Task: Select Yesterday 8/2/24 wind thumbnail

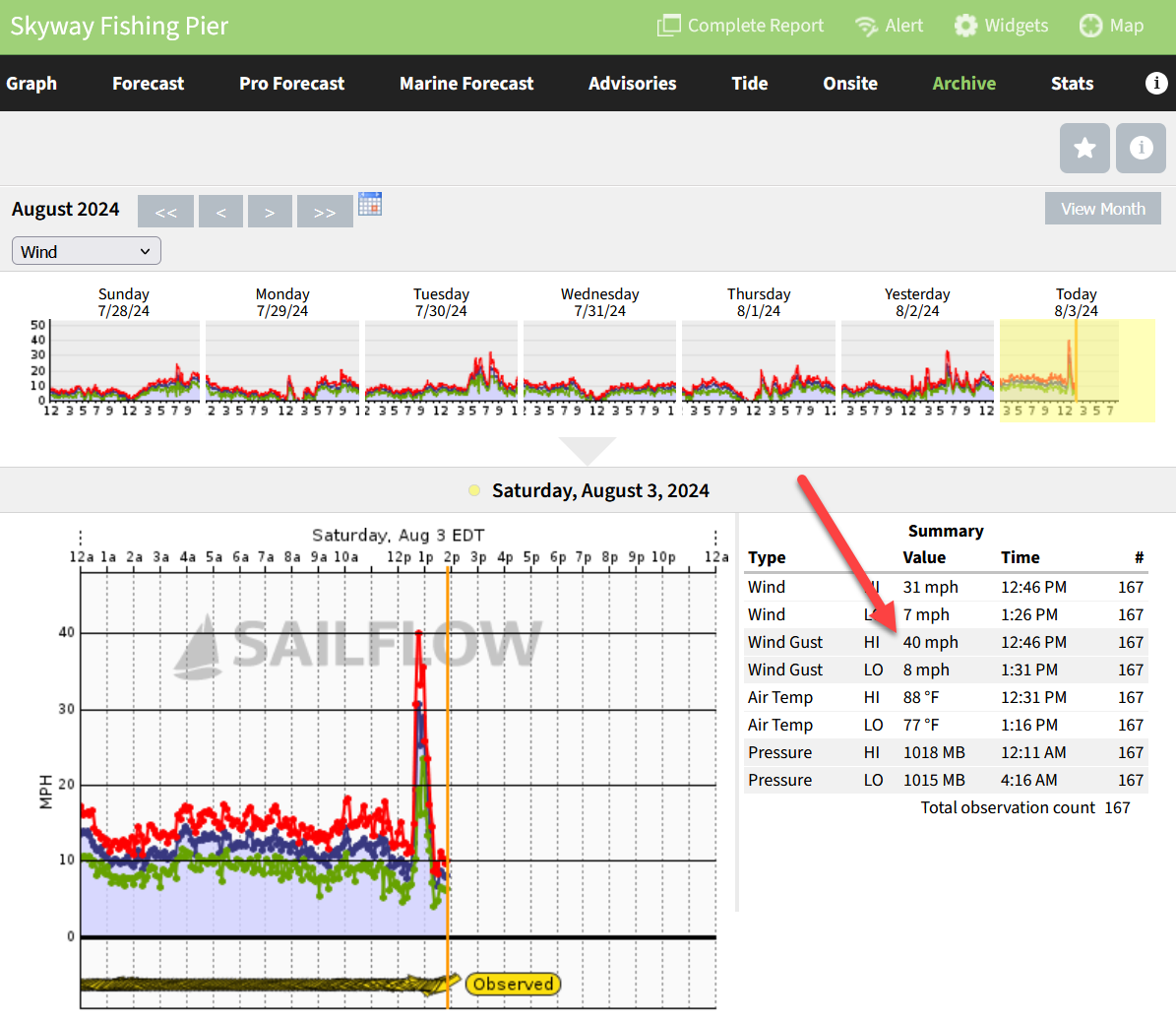Action: pyautogui.click(x=917, y=360)
